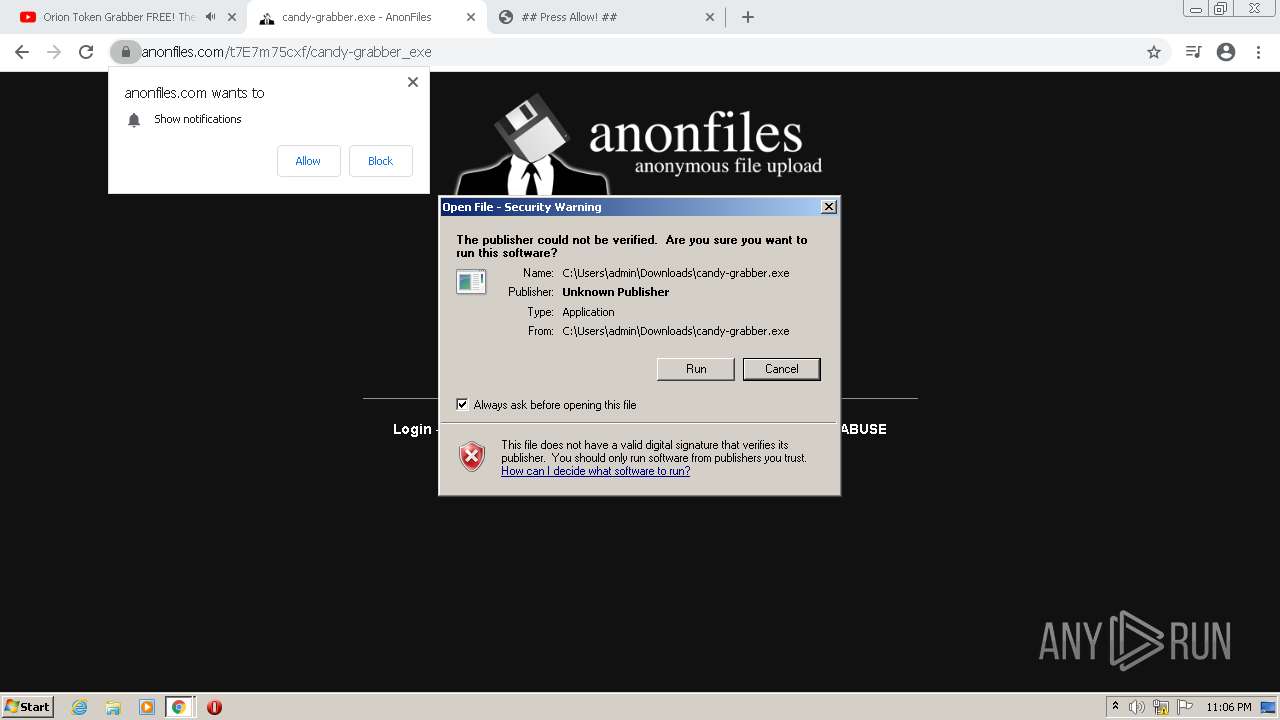Block notifications from anonfiles.com
Screen dimensions: 1280x720
pos(380,161)
